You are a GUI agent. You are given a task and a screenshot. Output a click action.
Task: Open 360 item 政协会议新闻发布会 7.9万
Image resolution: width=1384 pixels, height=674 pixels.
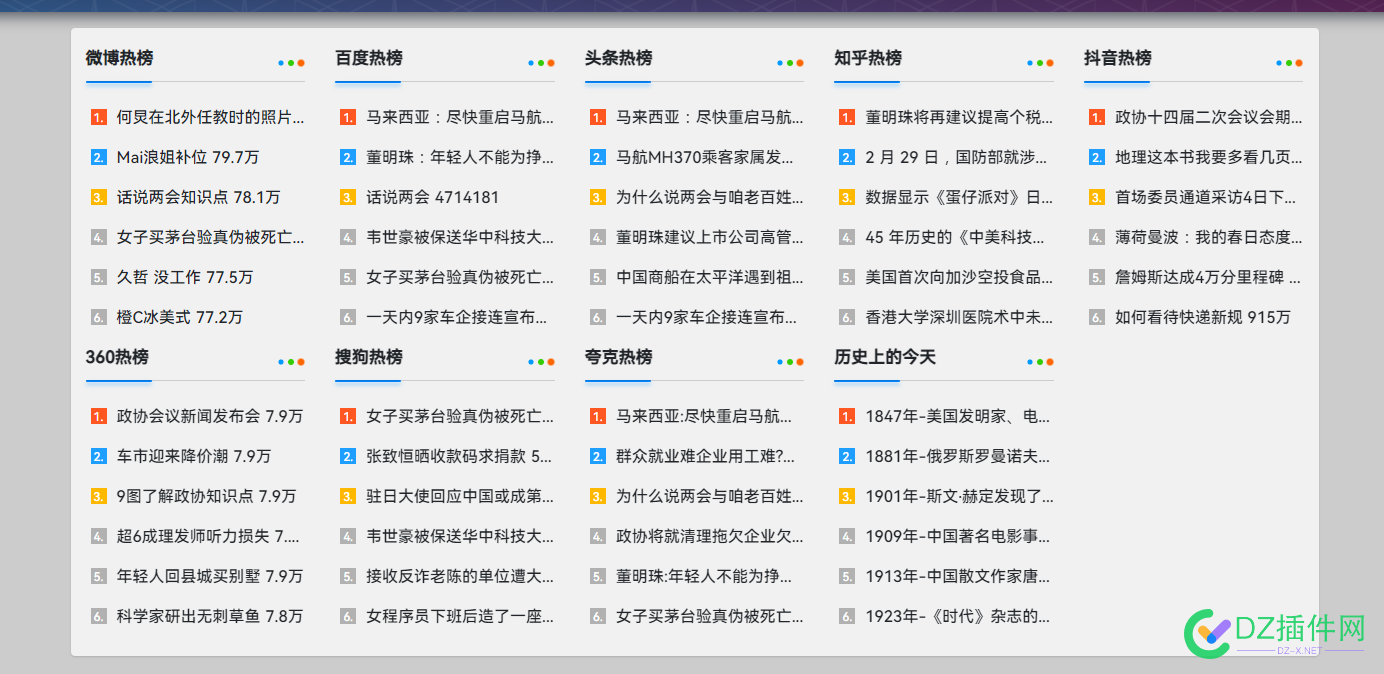click(x=210, y=416)
